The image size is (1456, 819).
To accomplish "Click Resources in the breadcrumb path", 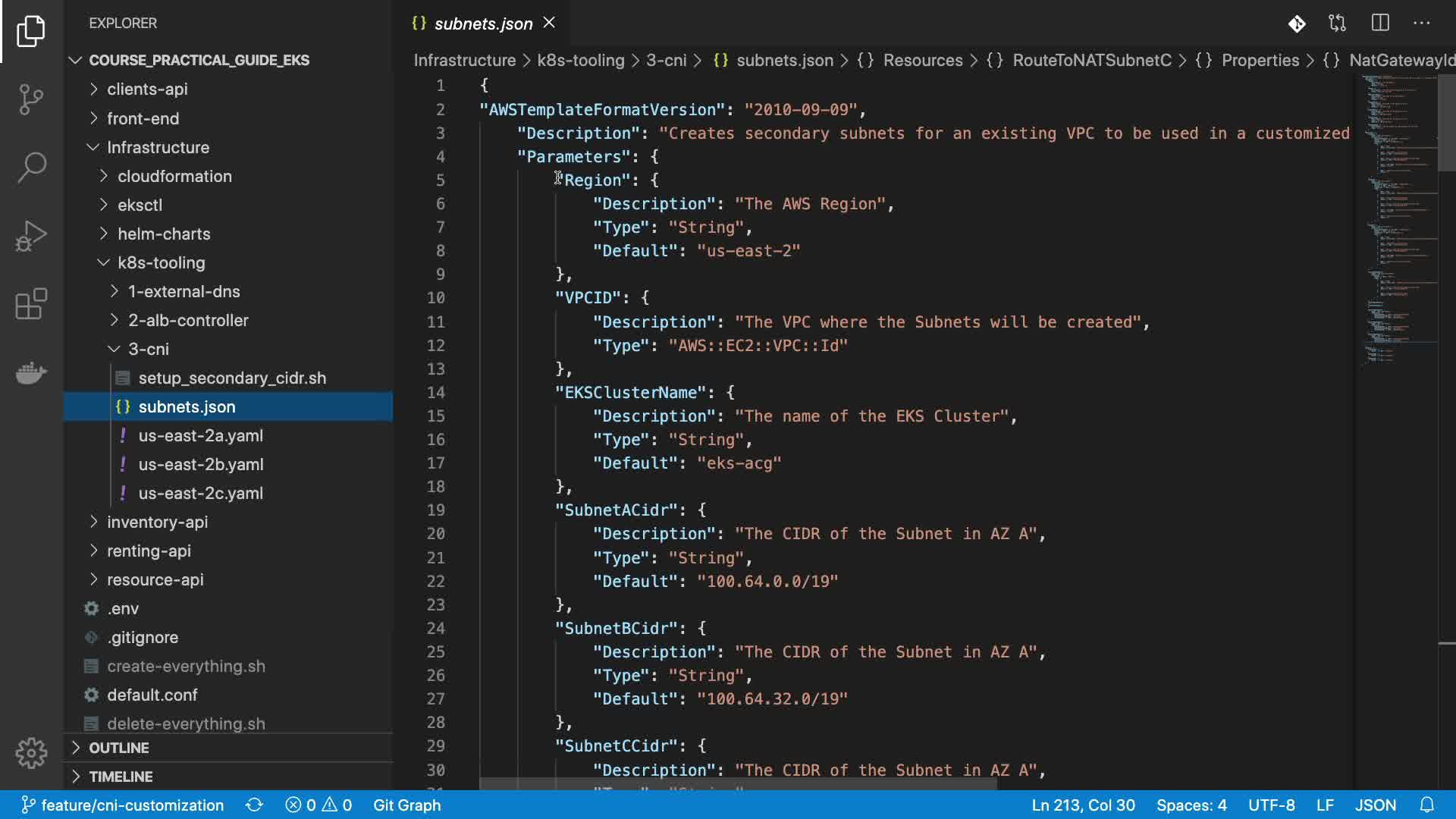I will [x=922, y=60].
